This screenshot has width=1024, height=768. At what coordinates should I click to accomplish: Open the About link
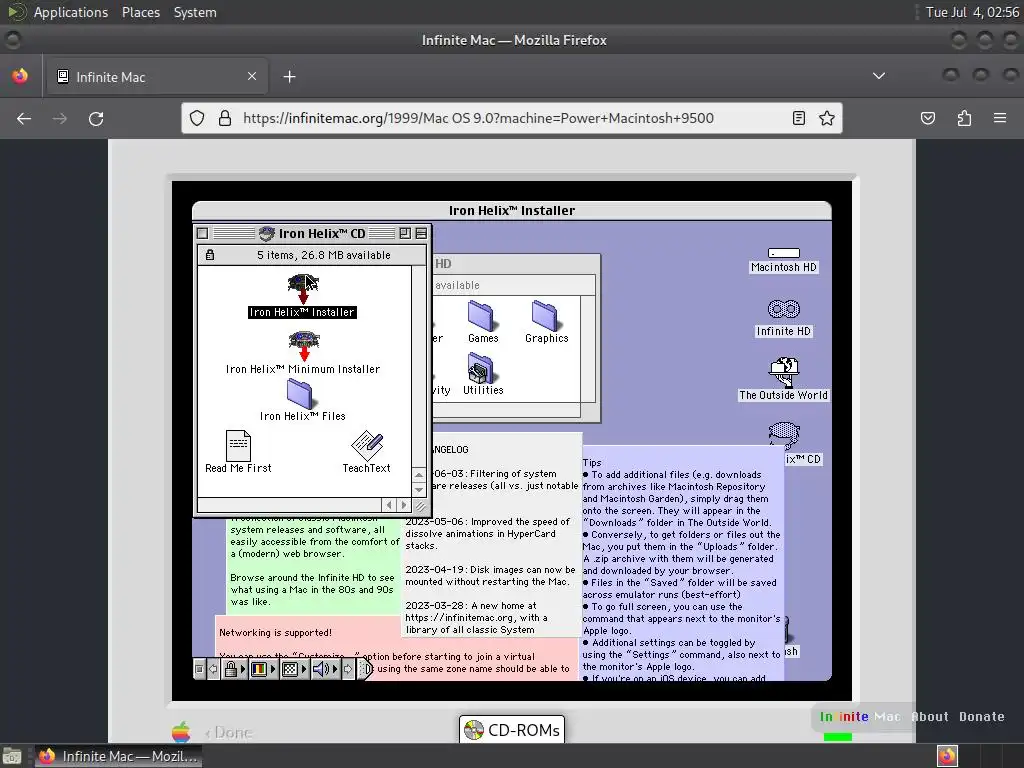(x=930, y=716)
